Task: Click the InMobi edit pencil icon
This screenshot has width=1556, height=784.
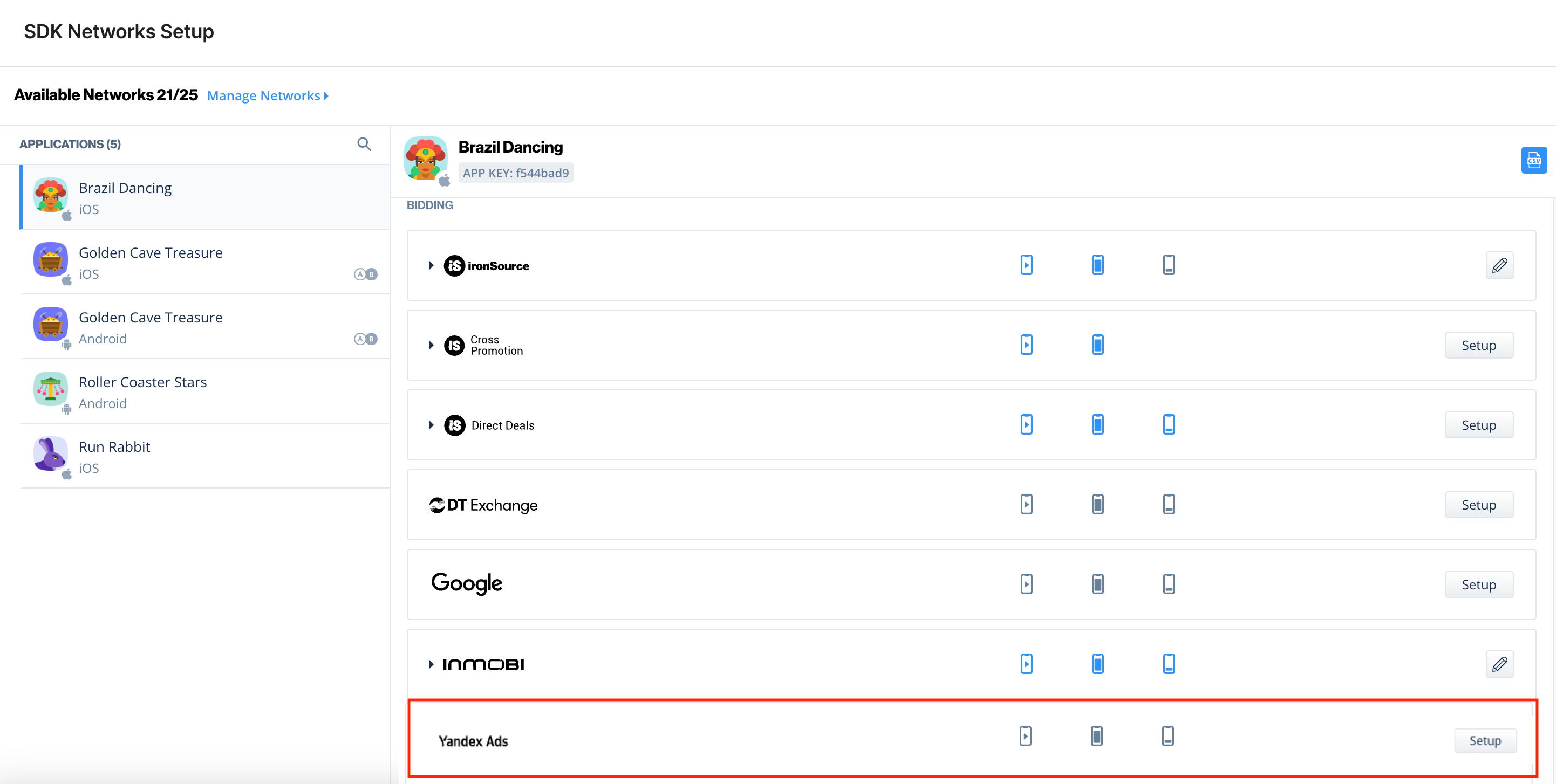Action: [1499, 664]
